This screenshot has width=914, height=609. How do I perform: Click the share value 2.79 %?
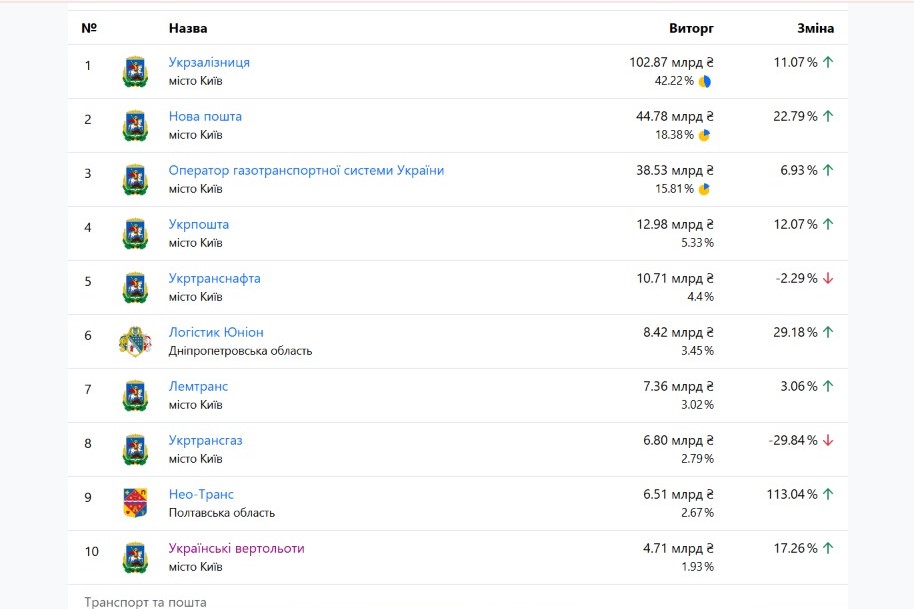coord(698,459)
